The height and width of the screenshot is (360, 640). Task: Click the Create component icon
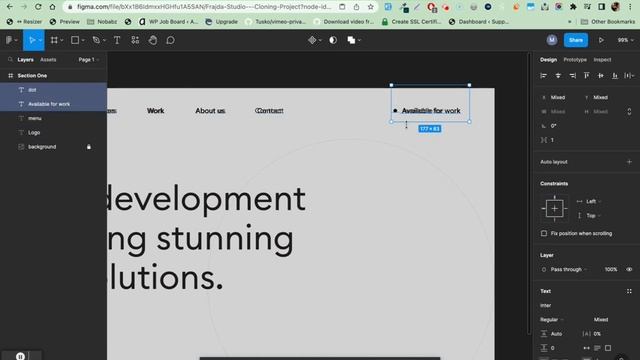click(x=312, y=40)
